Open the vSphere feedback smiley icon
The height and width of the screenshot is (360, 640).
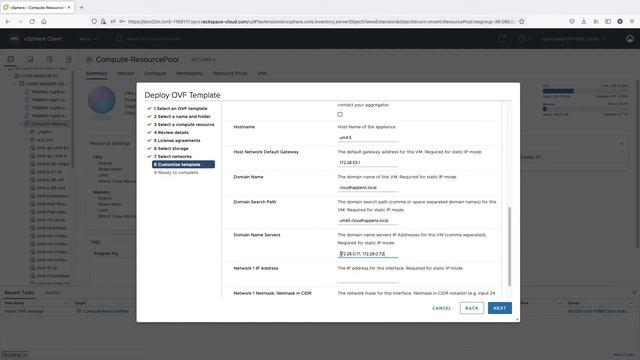tap(630, 39)
